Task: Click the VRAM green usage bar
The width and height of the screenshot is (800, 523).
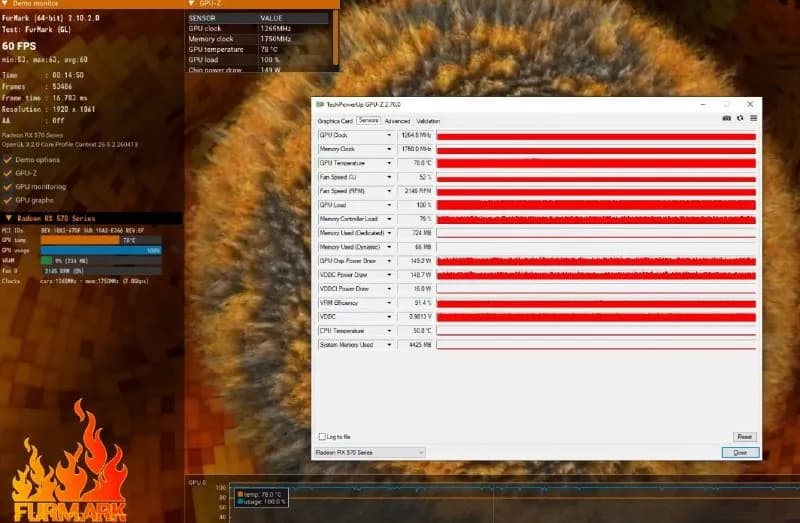Action: pos(46,260)
